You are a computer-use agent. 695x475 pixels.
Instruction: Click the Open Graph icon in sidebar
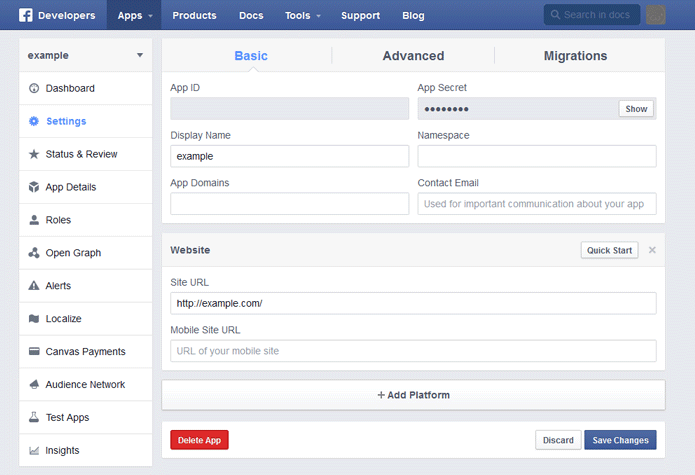point(34,253)
